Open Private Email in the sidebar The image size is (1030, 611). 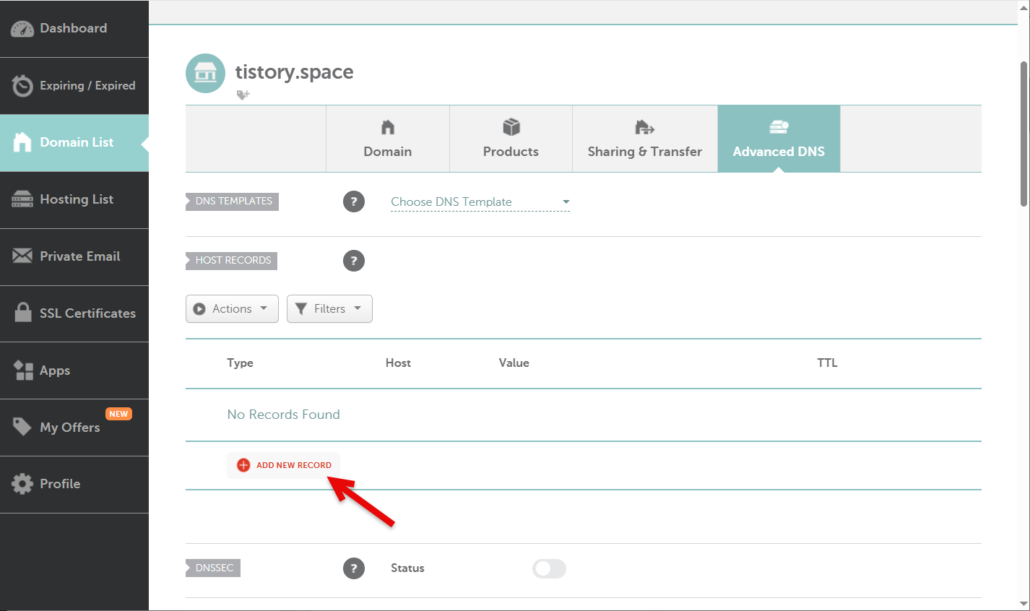point(74,257)
